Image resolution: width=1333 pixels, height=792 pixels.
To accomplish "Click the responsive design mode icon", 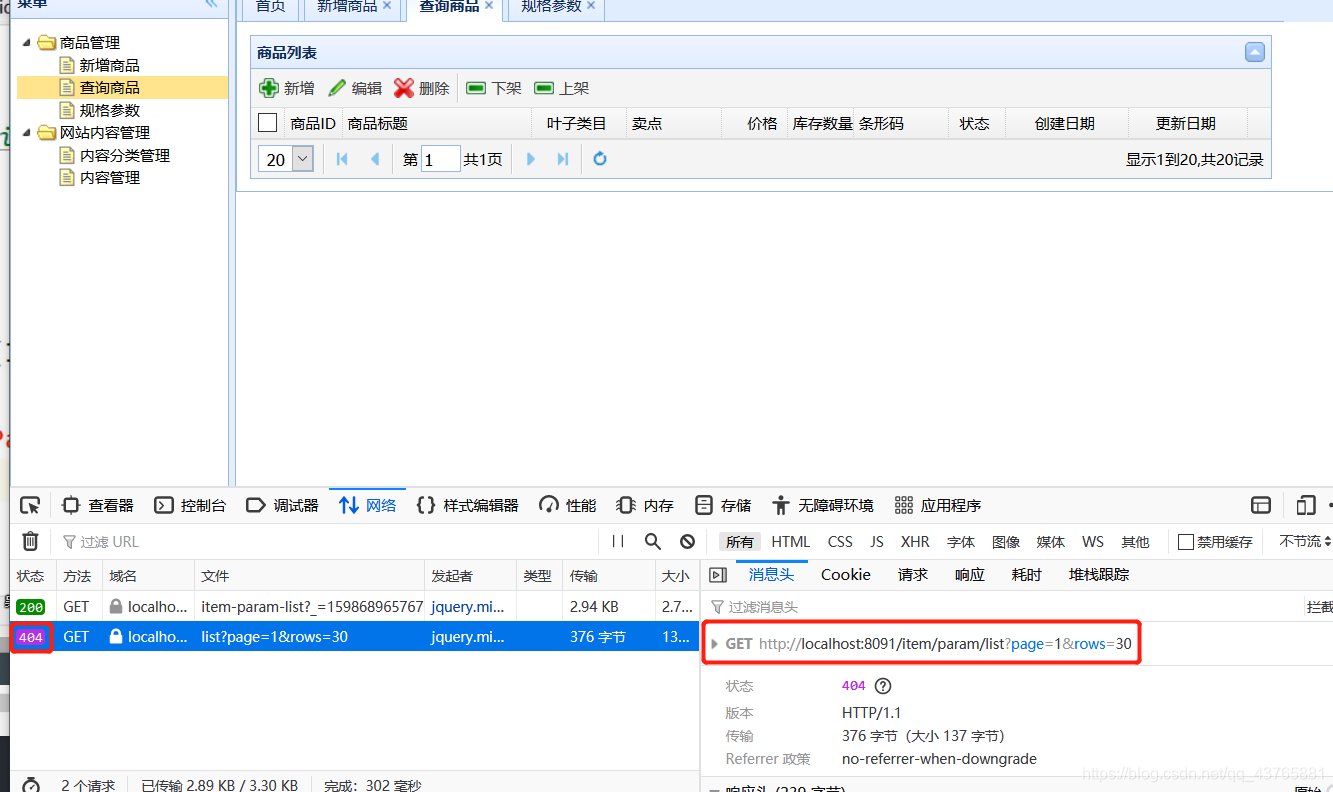I will pyautogui.click(x=1305, y=505).
